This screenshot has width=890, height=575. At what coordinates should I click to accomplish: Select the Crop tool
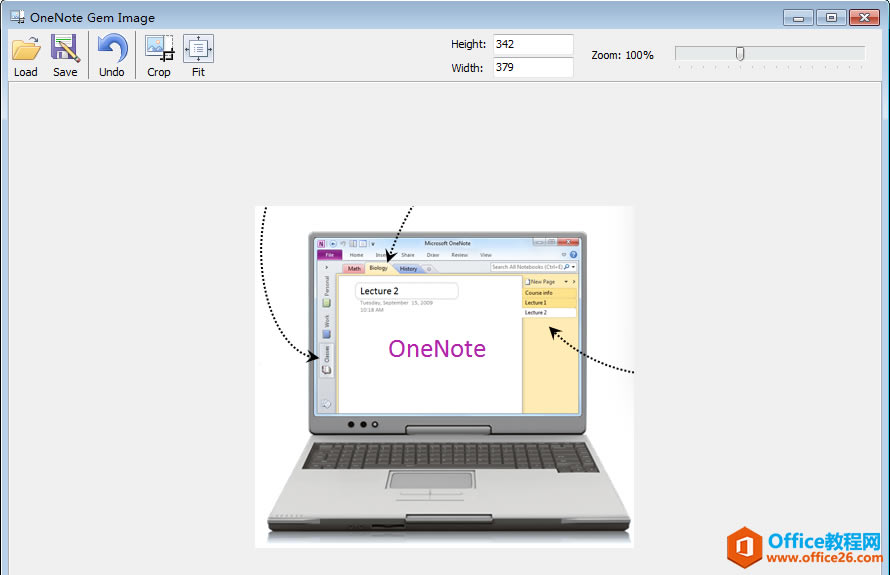pos(159,55)
